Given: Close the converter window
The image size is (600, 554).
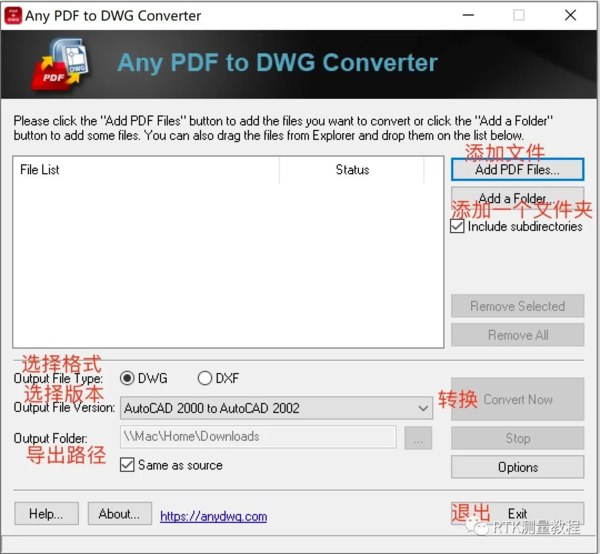Looking at the screenshot, I should point(570,15).
